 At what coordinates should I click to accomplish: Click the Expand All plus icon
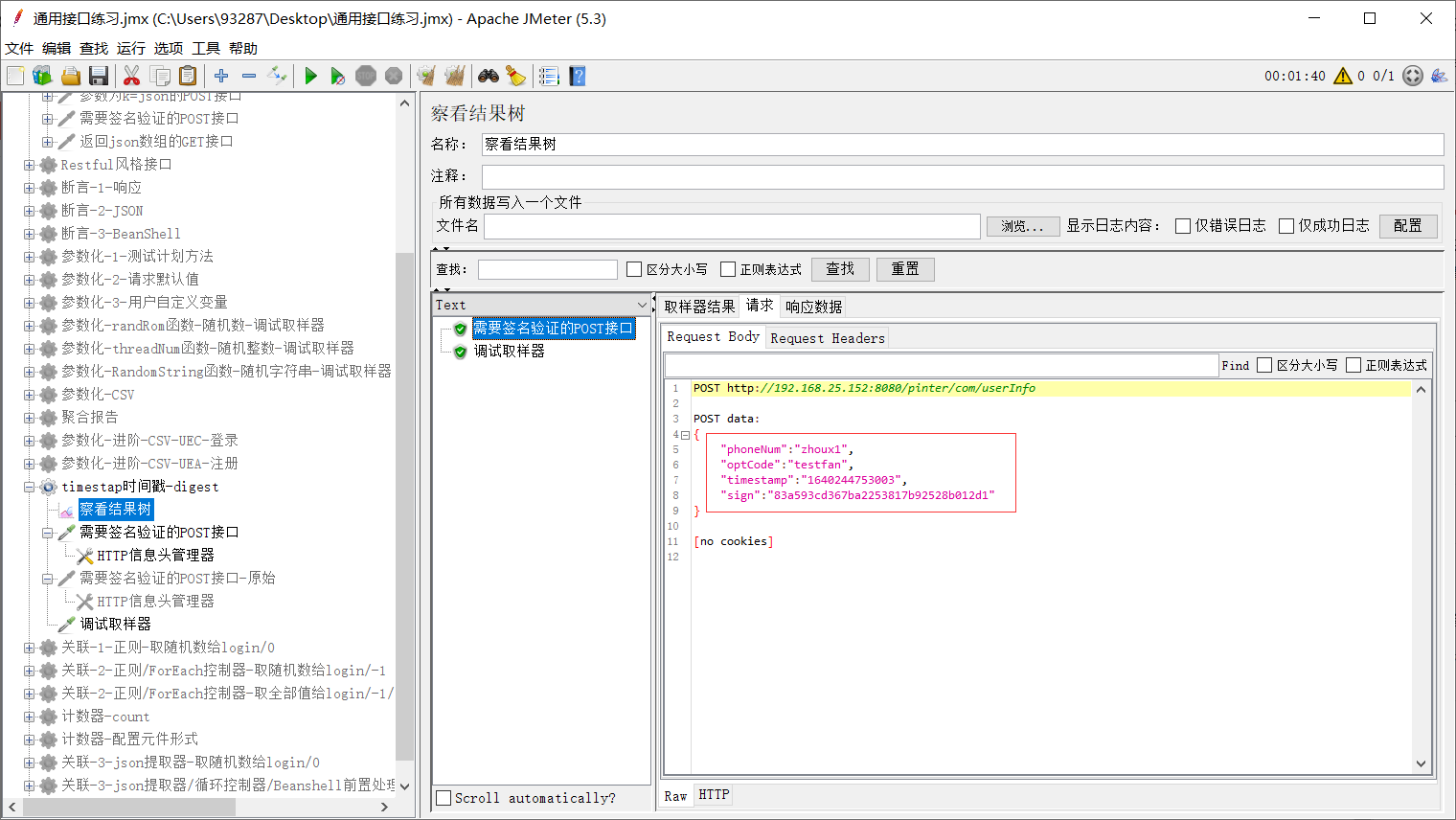pyautogui.click(x=221, y=76)
